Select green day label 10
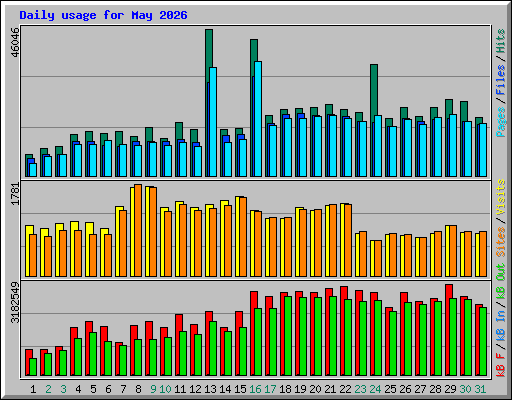The width and height of the screenshot is (512, 400). click(165, 389)
